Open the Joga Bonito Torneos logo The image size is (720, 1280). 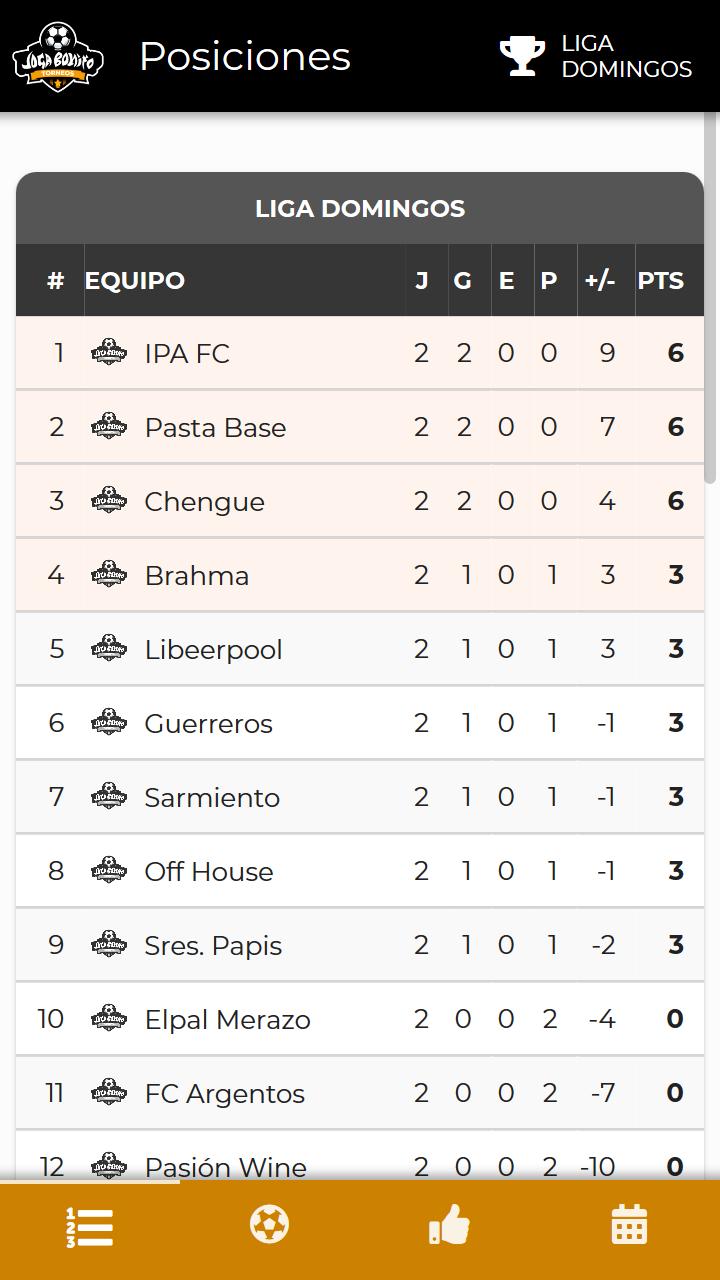coord(58,56)
